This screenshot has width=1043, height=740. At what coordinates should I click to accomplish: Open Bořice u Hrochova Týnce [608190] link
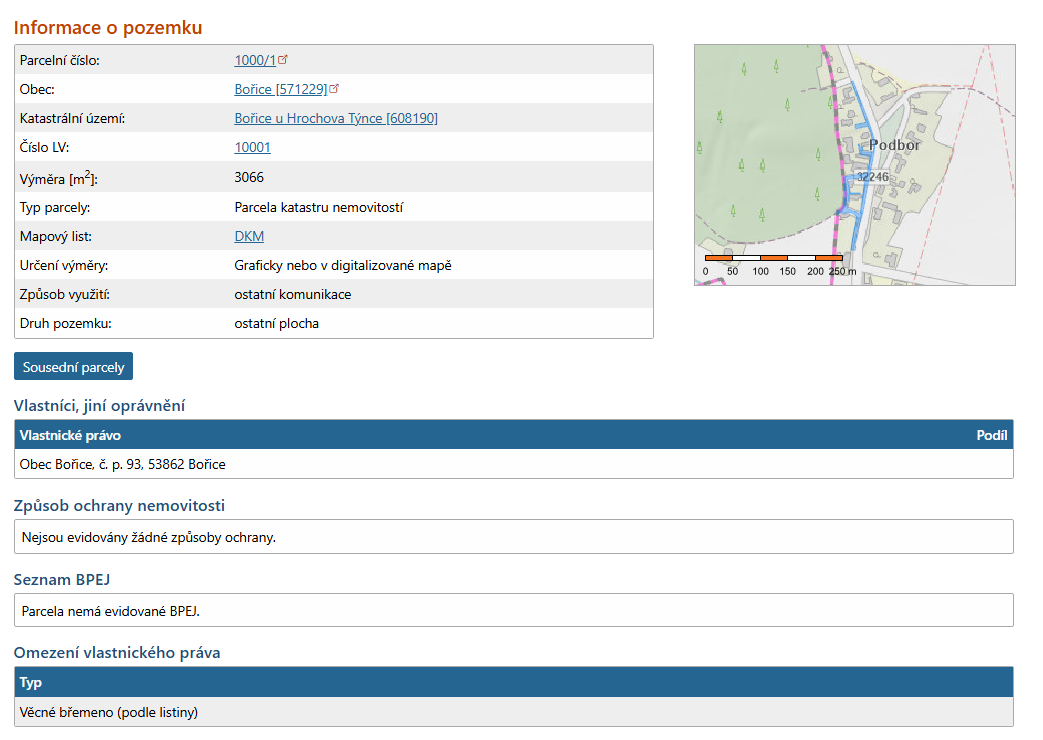[336, 118]
